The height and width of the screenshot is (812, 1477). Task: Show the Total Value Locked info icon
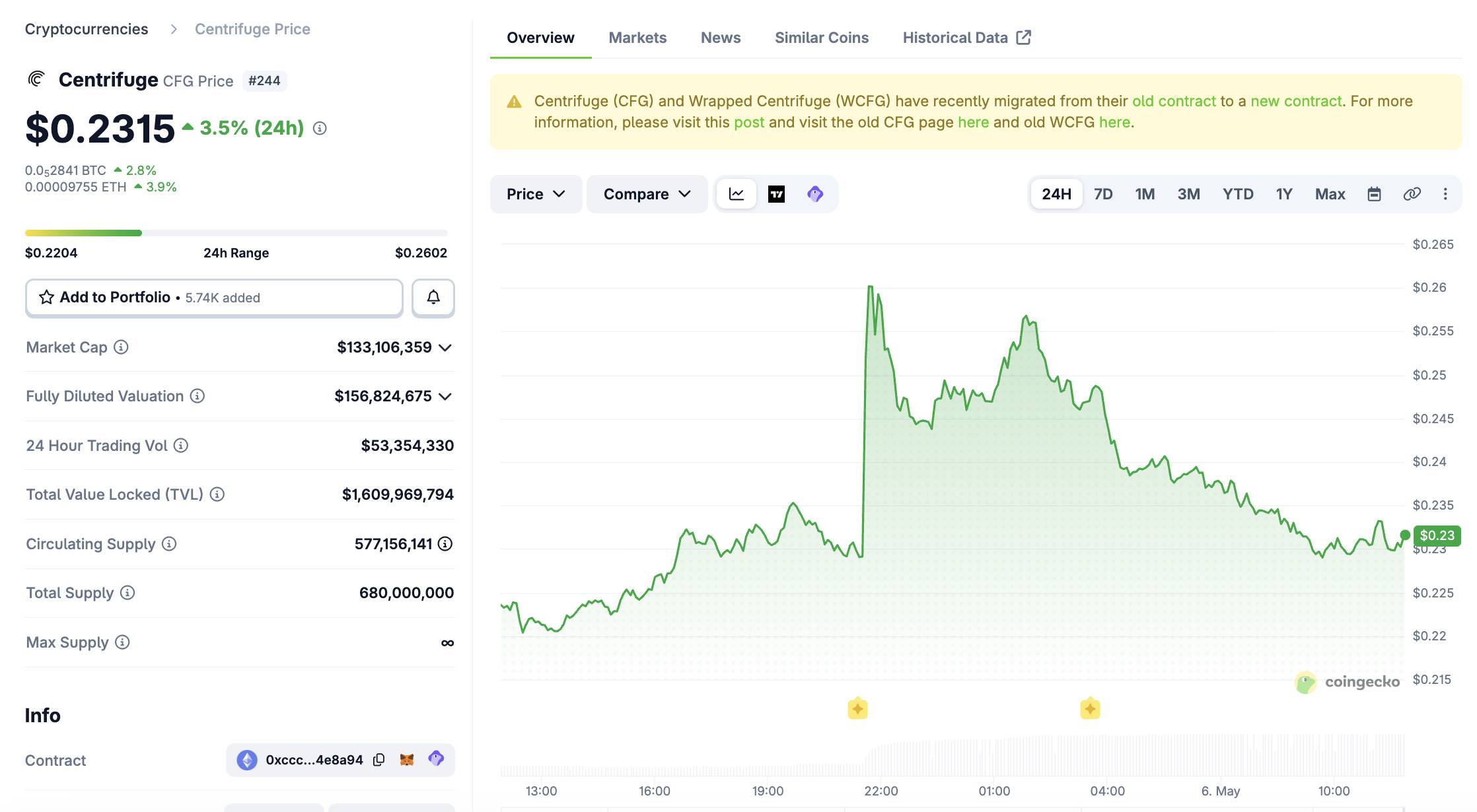coord(217,494)
